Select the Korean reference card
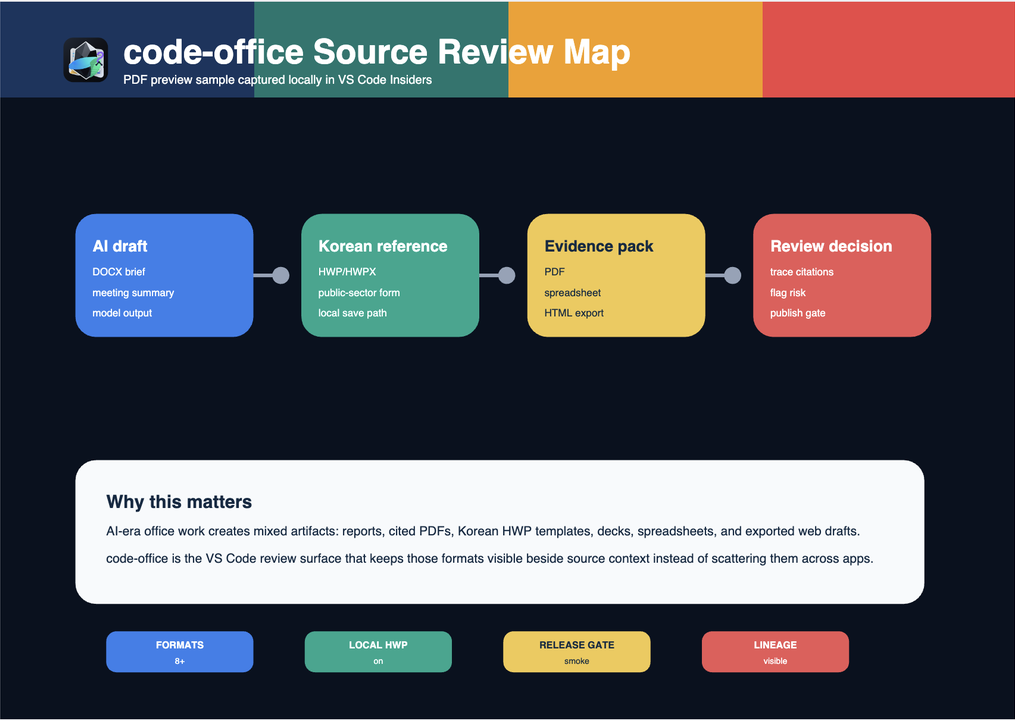1015x720 pixels. click(x=390, y=275)
